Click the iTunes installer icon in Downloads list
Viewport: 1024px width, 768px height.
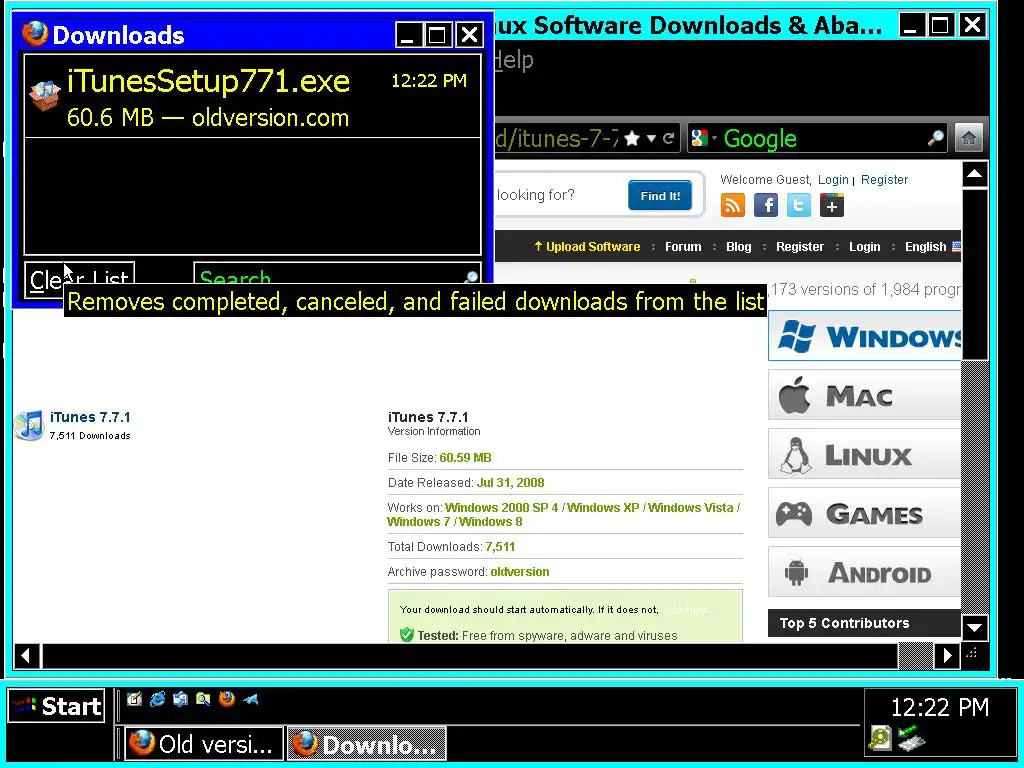point(44,96)
